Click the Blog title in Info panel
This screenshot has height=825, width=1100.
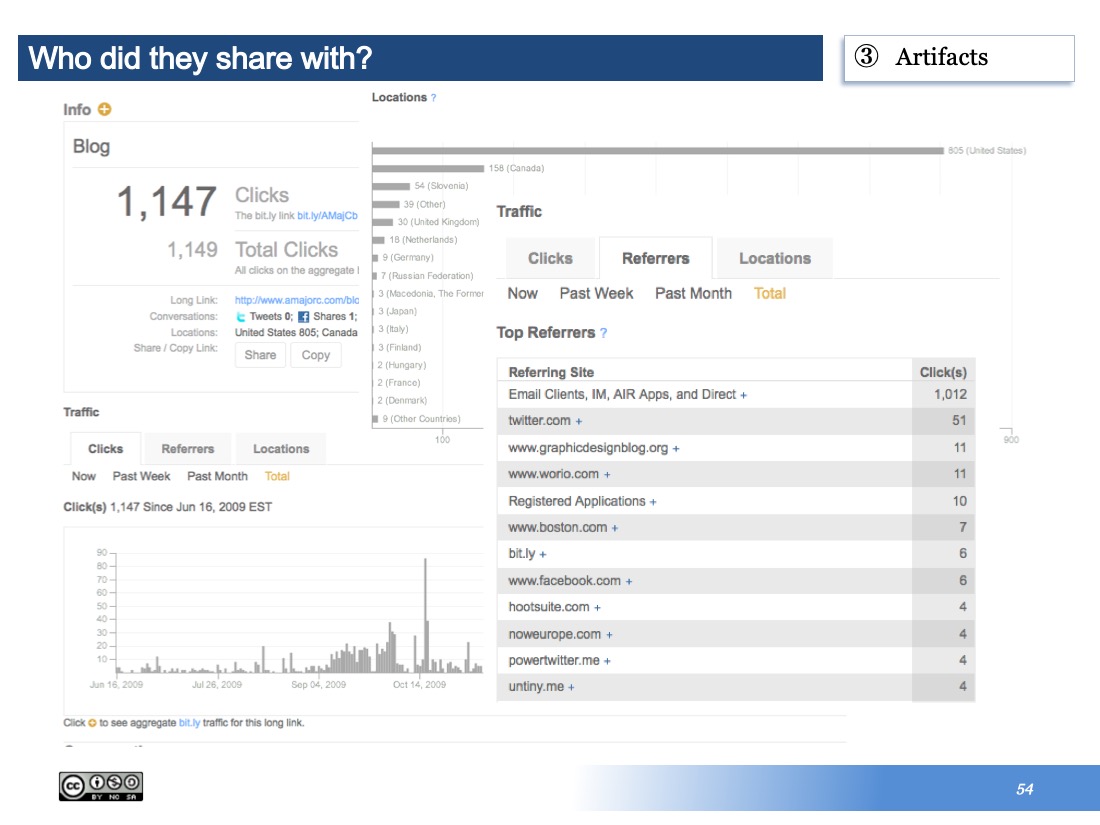click(x=91, y=147)
